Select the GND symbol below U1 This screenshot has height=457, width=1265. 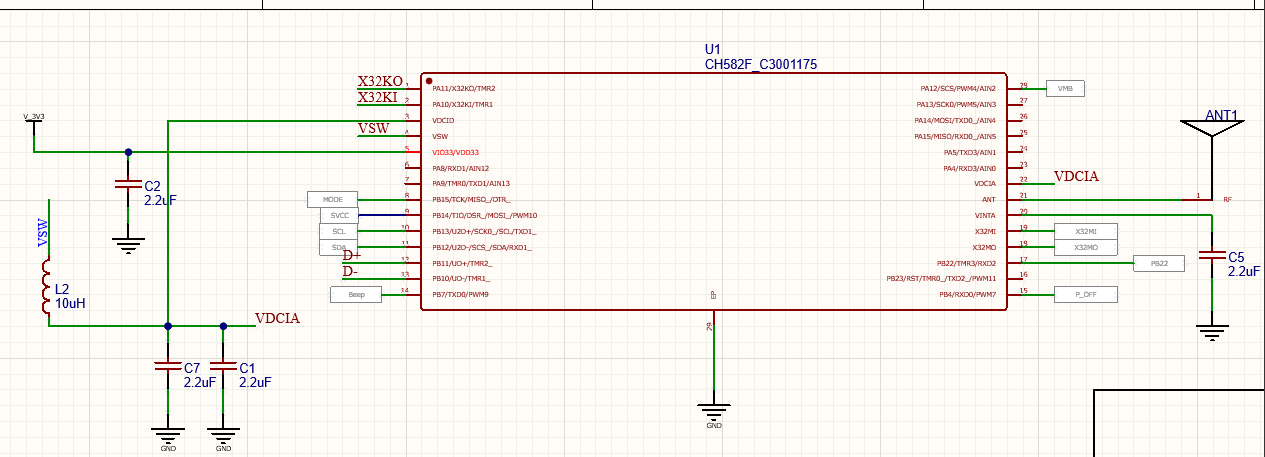click(x=713, y=410)
